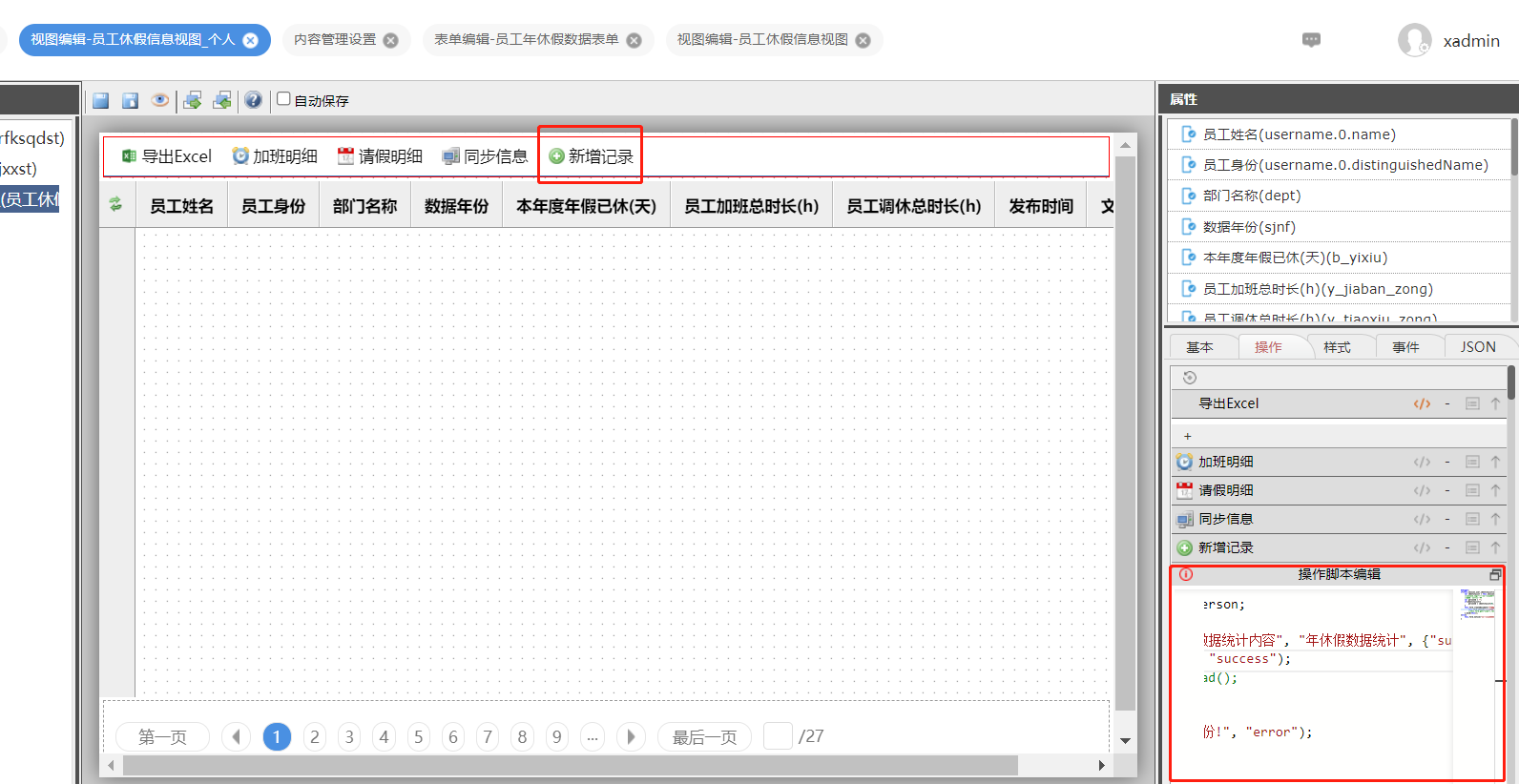Open script editor icon for 加班明细 row
The width and height of the screenshot is (1519, 784).
pyautogui.click(x=1422, y=462)
